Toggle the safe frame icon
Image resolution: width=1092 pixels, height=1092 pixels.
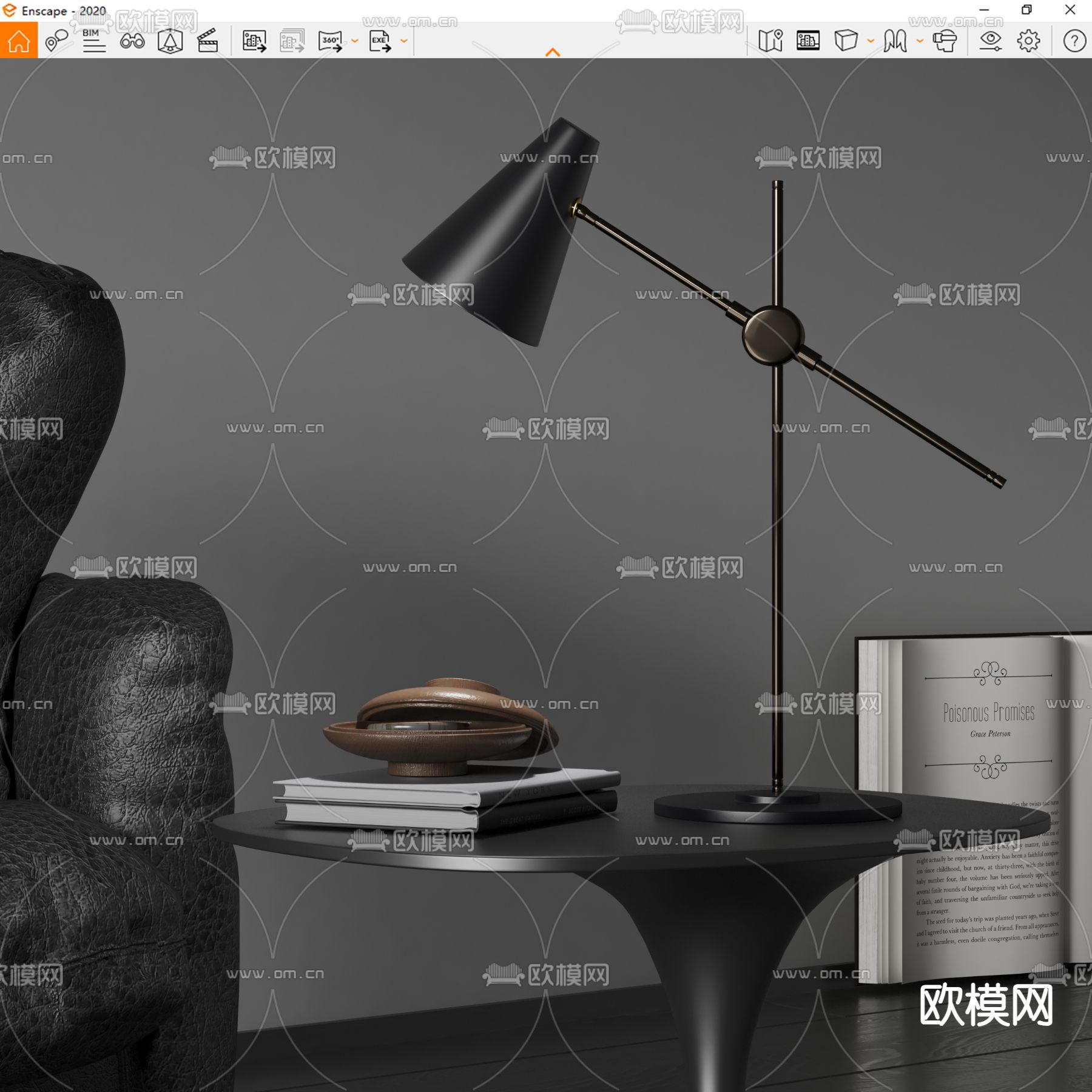coord(808,41)
